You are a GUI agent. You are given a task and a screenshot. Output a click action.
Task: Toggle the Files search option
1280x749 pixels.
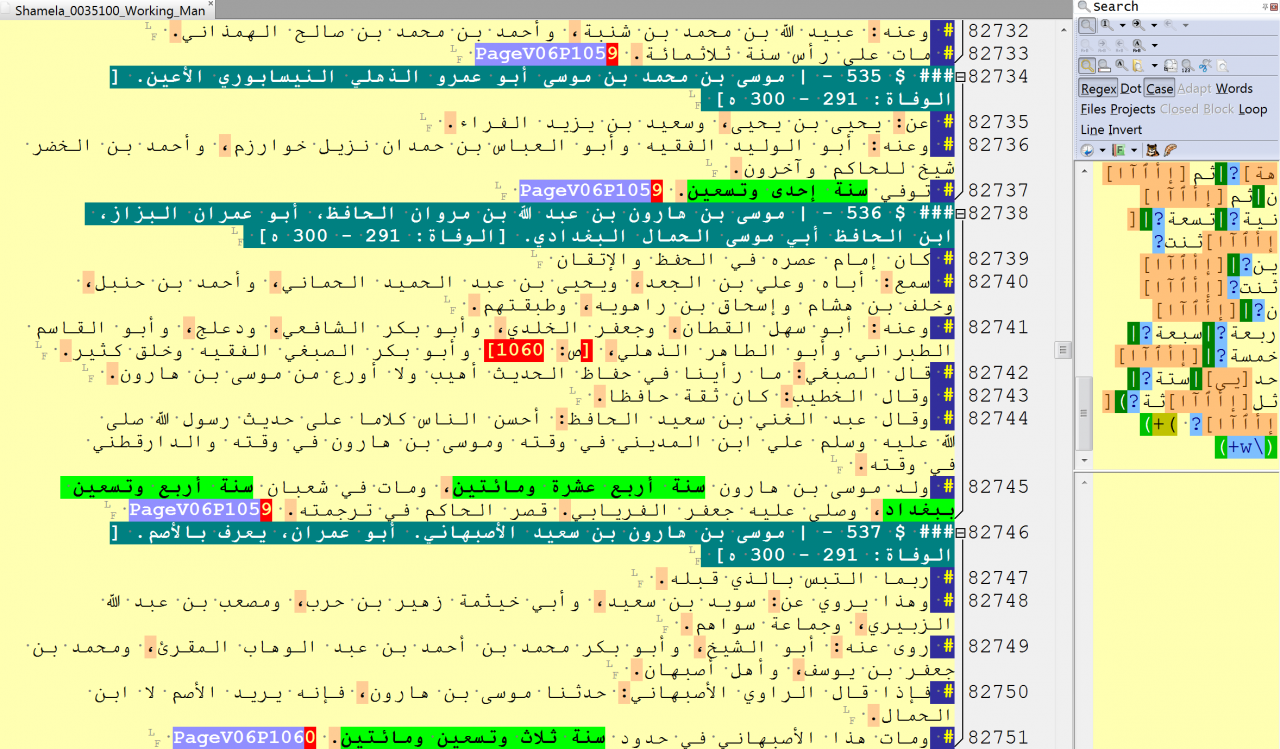point(1093,109)
